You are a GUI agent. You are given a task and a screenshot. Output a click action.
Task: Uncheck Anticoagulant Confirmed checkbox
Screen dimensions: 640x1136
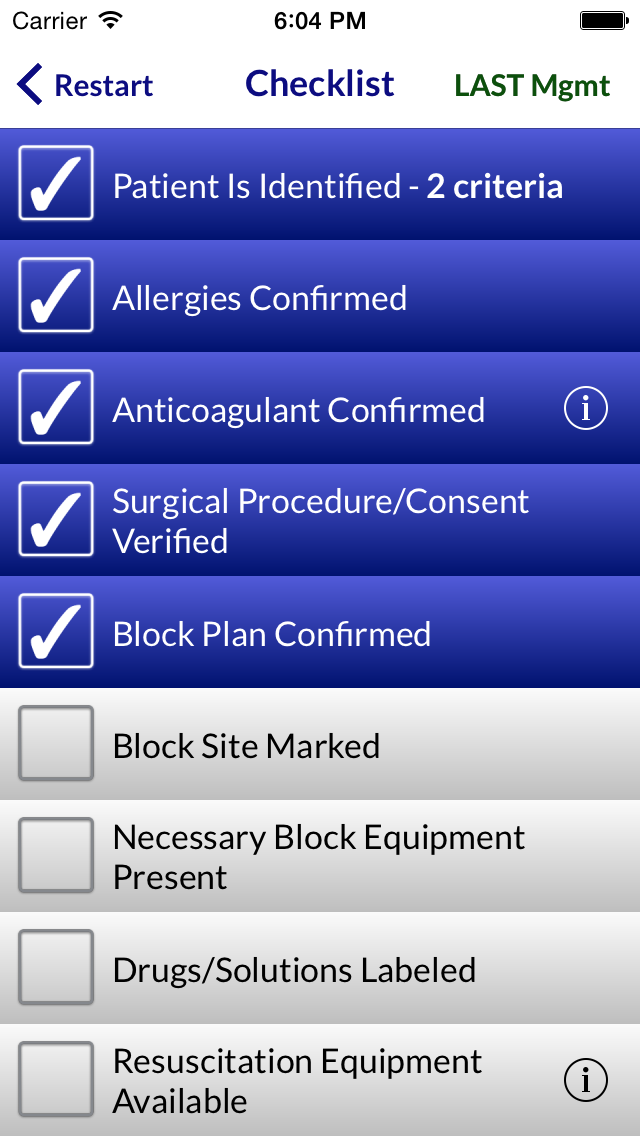(x=56, y=408)
